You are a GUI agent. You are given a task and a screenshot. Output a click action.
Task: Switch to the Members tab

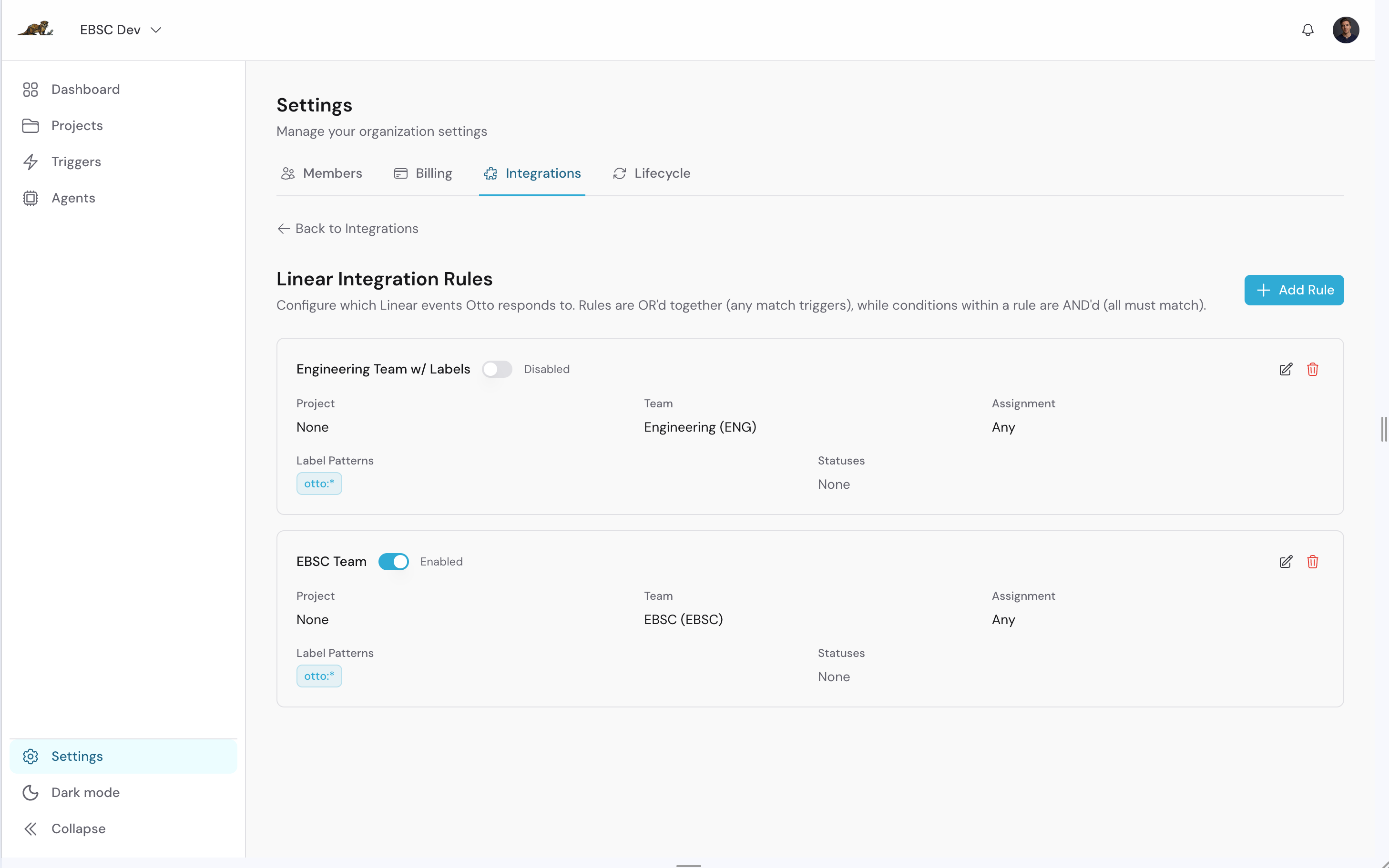tap(322, 173)
